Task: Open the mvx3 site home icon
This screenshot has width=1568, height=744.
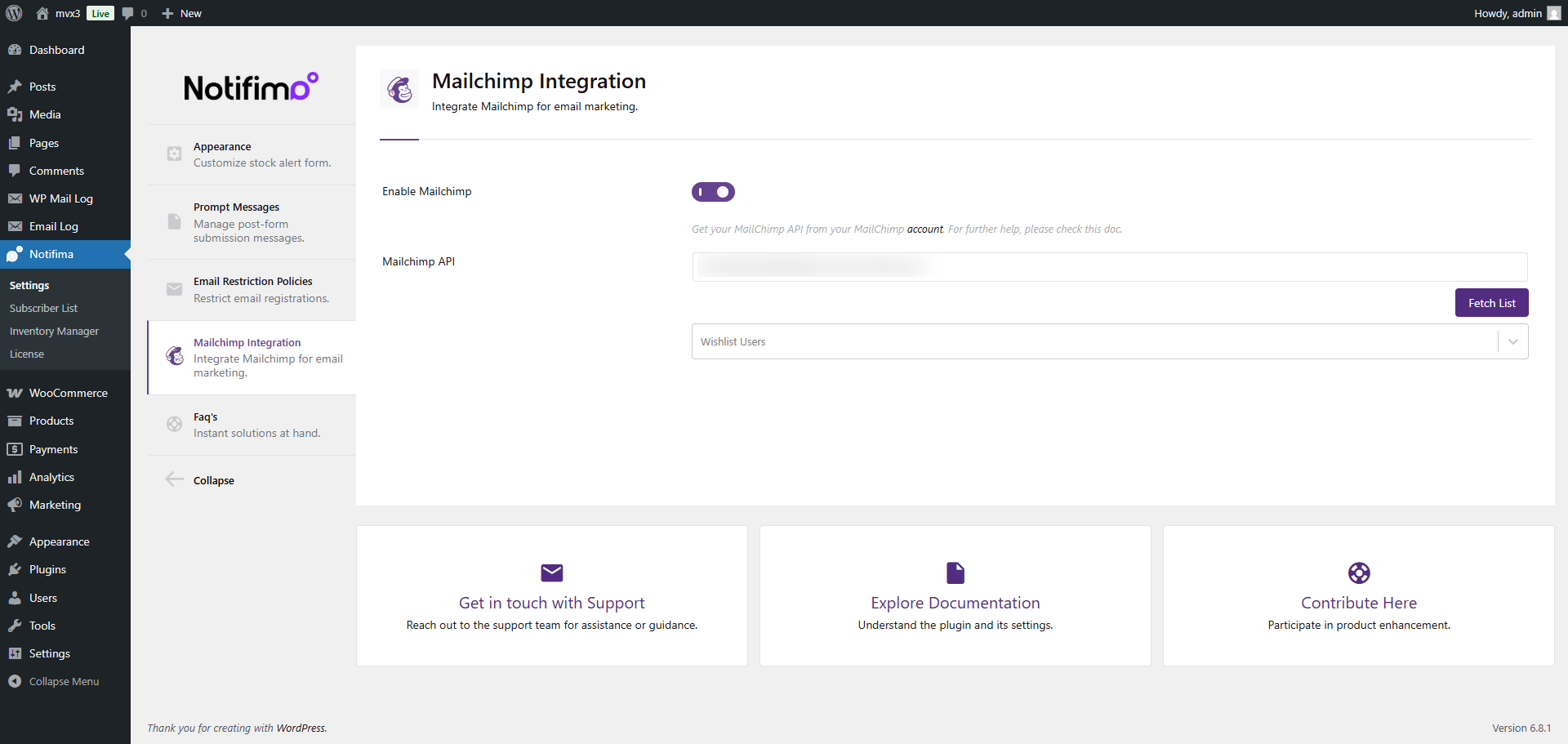Action: pos(42,13)
